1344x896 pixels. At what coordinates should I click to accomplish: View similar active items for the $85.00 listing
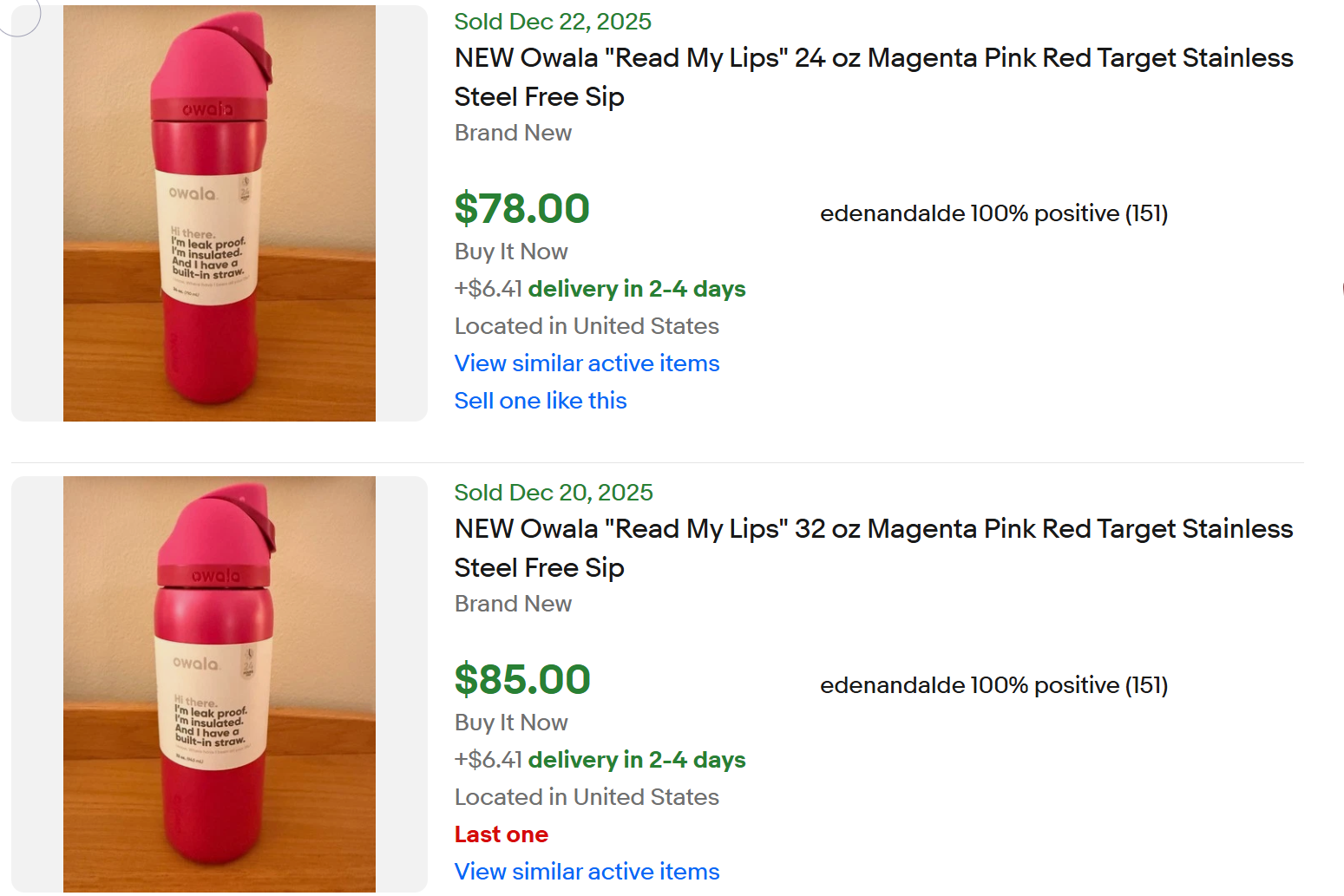[587, 872]
